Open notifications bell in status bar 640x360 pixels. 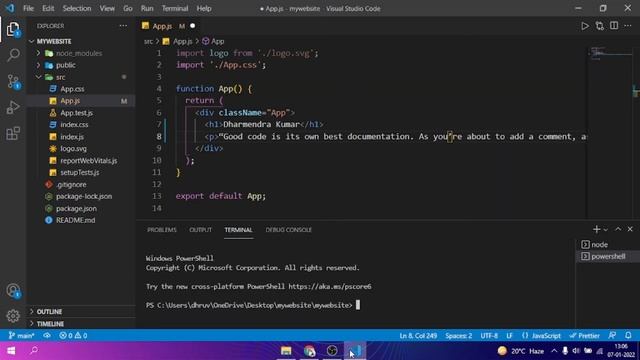[628, 336]
